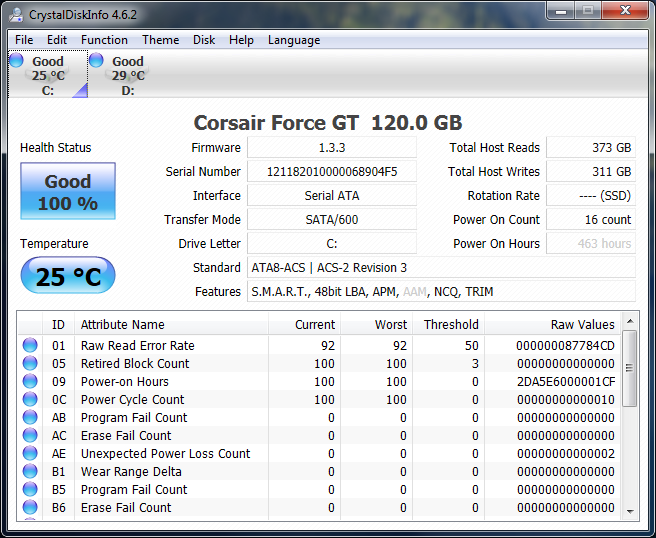Click the Total Host Reads 373 GB field
This screenshot has width=656, height=538.
pos(591,148)
